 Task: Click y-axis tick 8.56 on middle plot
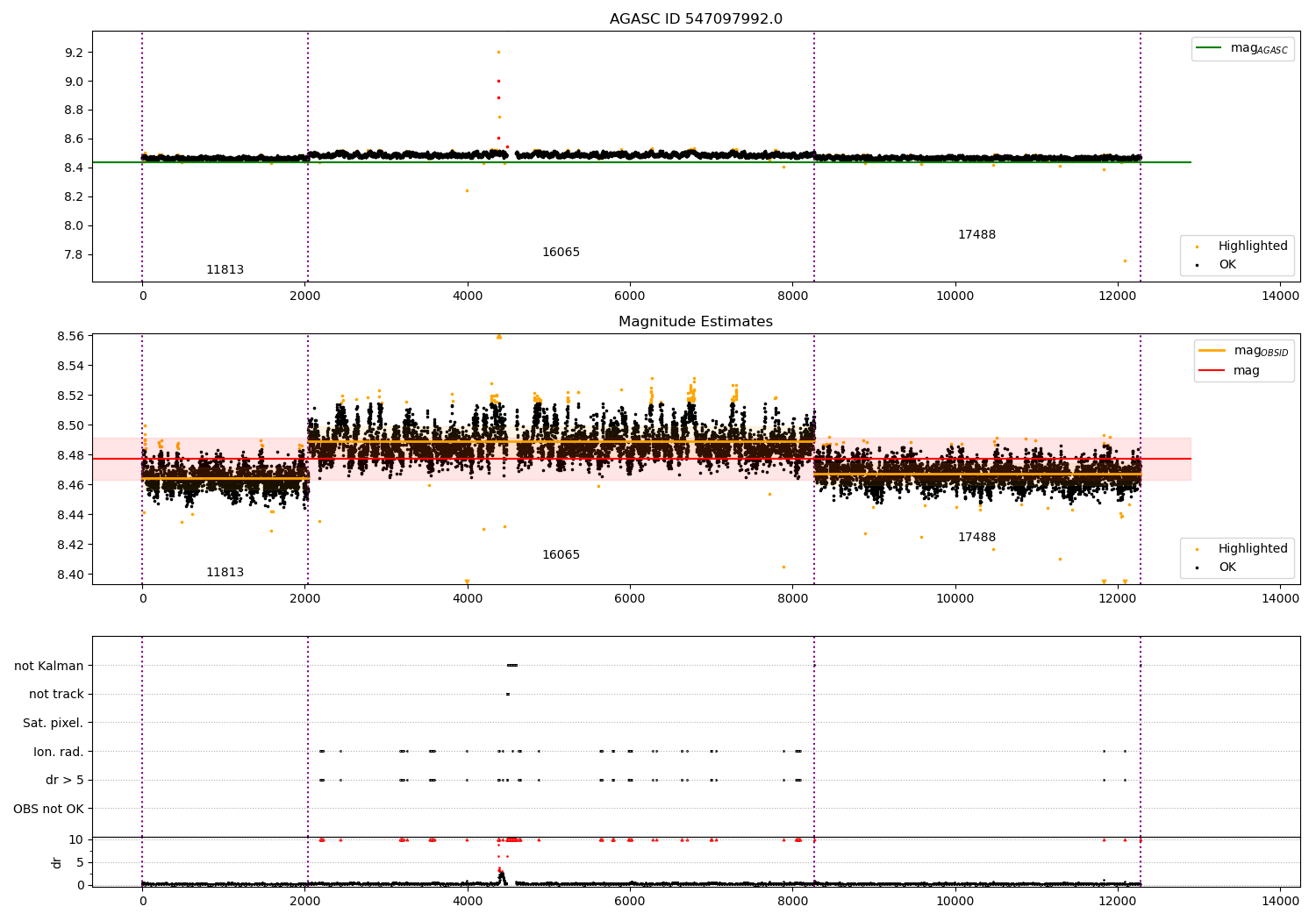point(70,336)
